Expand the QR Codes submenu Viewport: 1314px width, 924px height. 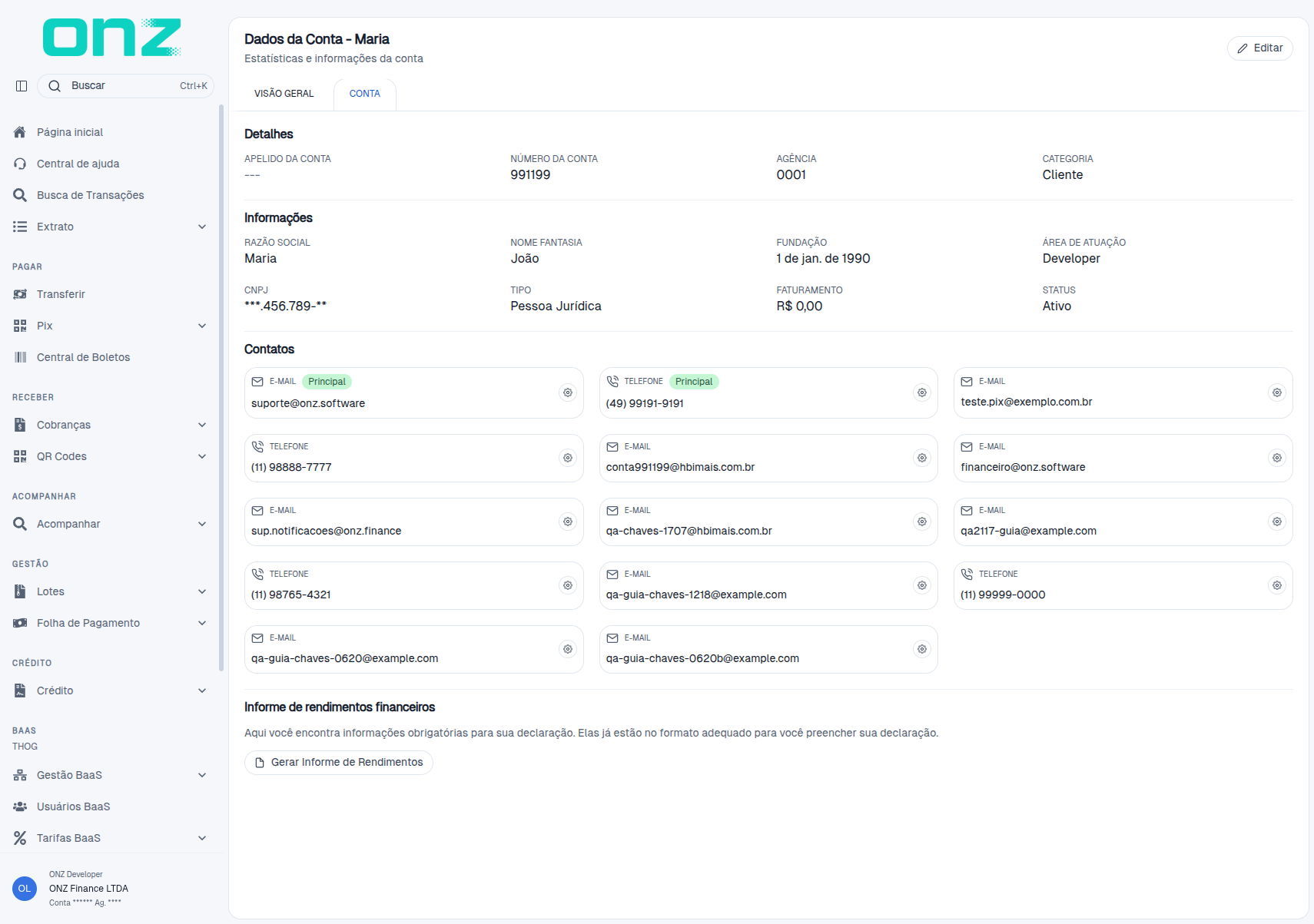[202, 456]
